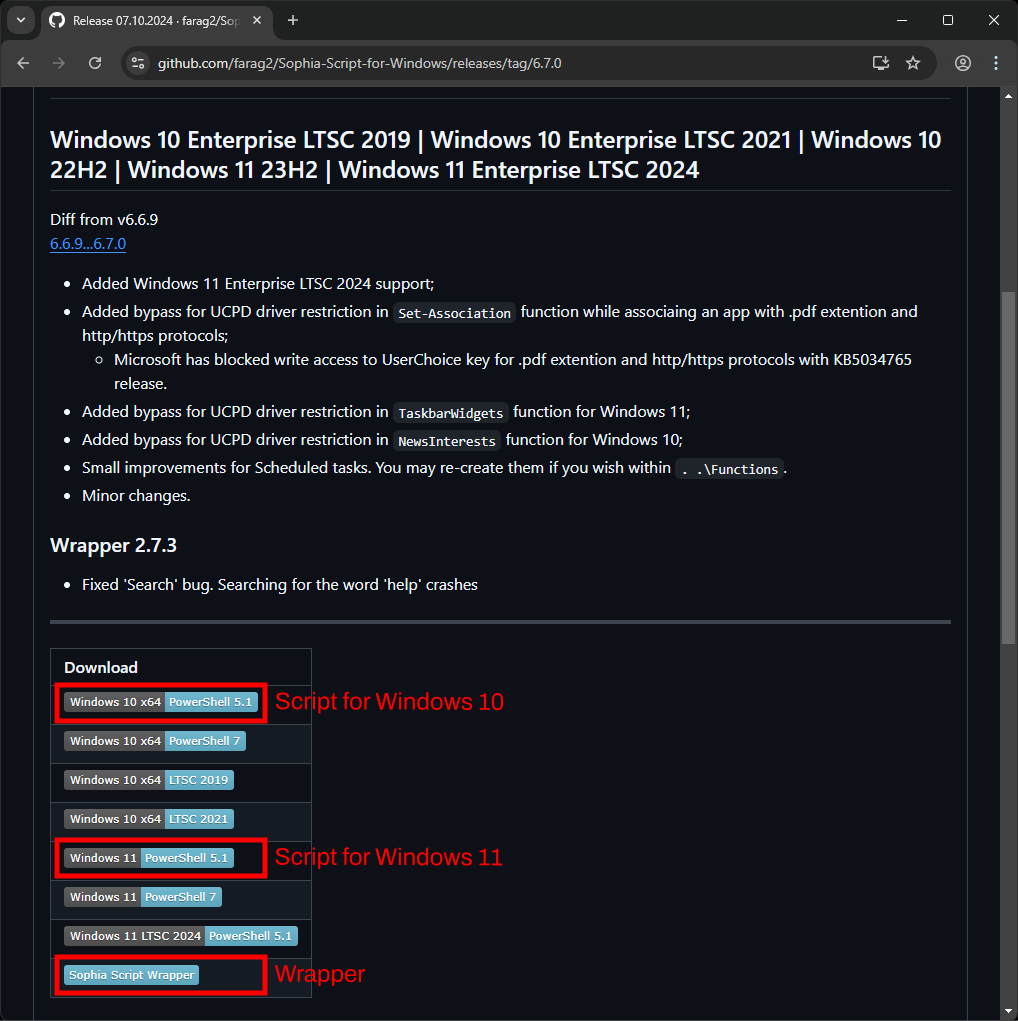Viewport: 1018px width, 1021px height.
Task: Download Windows 10 x64 LTSC 2021 badge
Action: [149, 819]
